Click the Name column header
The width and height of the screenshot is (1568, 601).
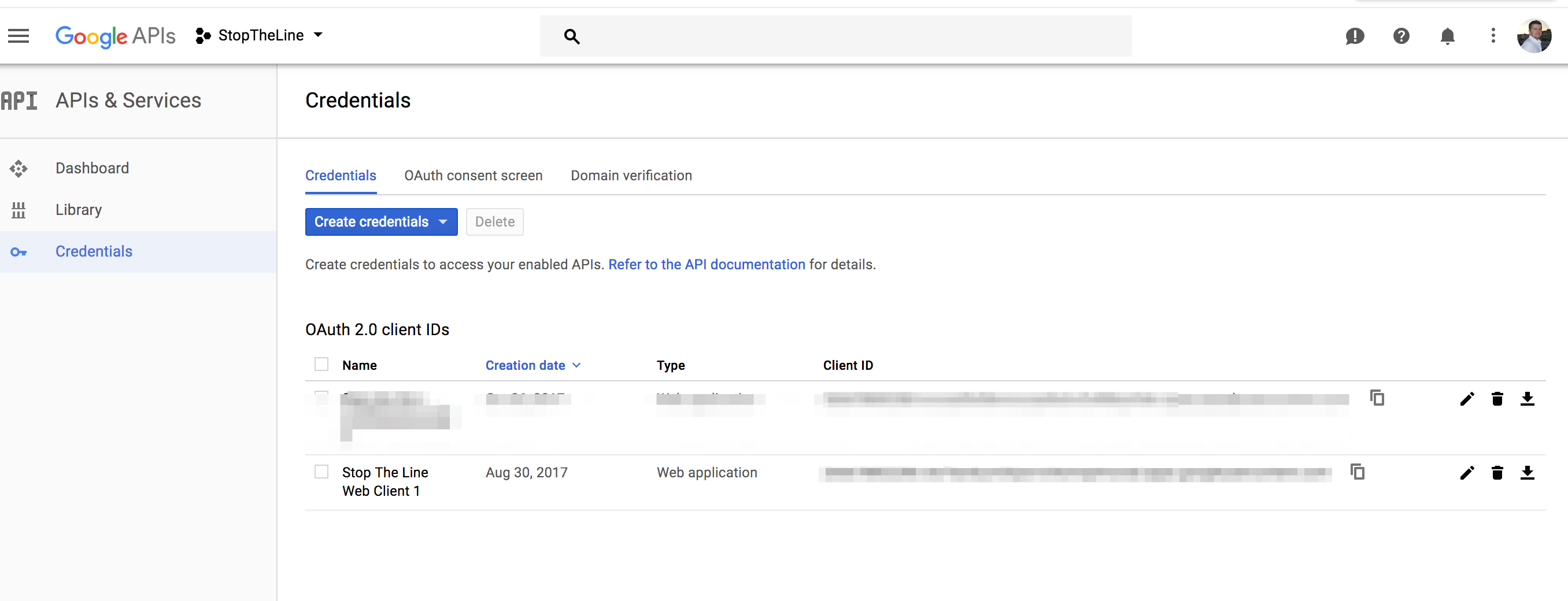point(359,366)
